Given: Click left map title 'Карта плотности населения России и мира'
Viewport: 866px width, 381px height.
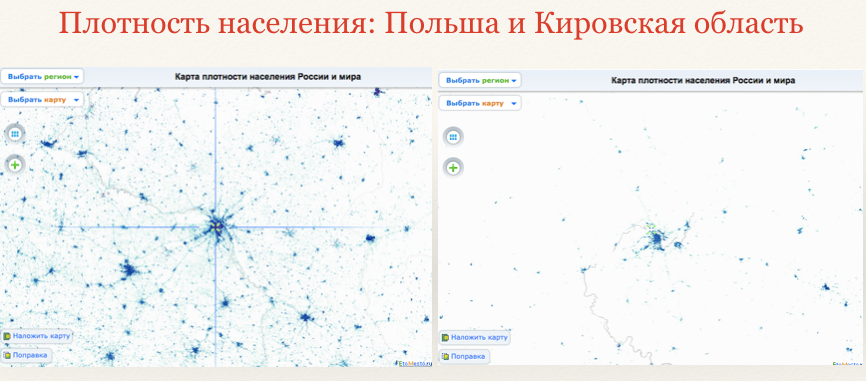Looking at the screenshot, I should coord(268,77).
